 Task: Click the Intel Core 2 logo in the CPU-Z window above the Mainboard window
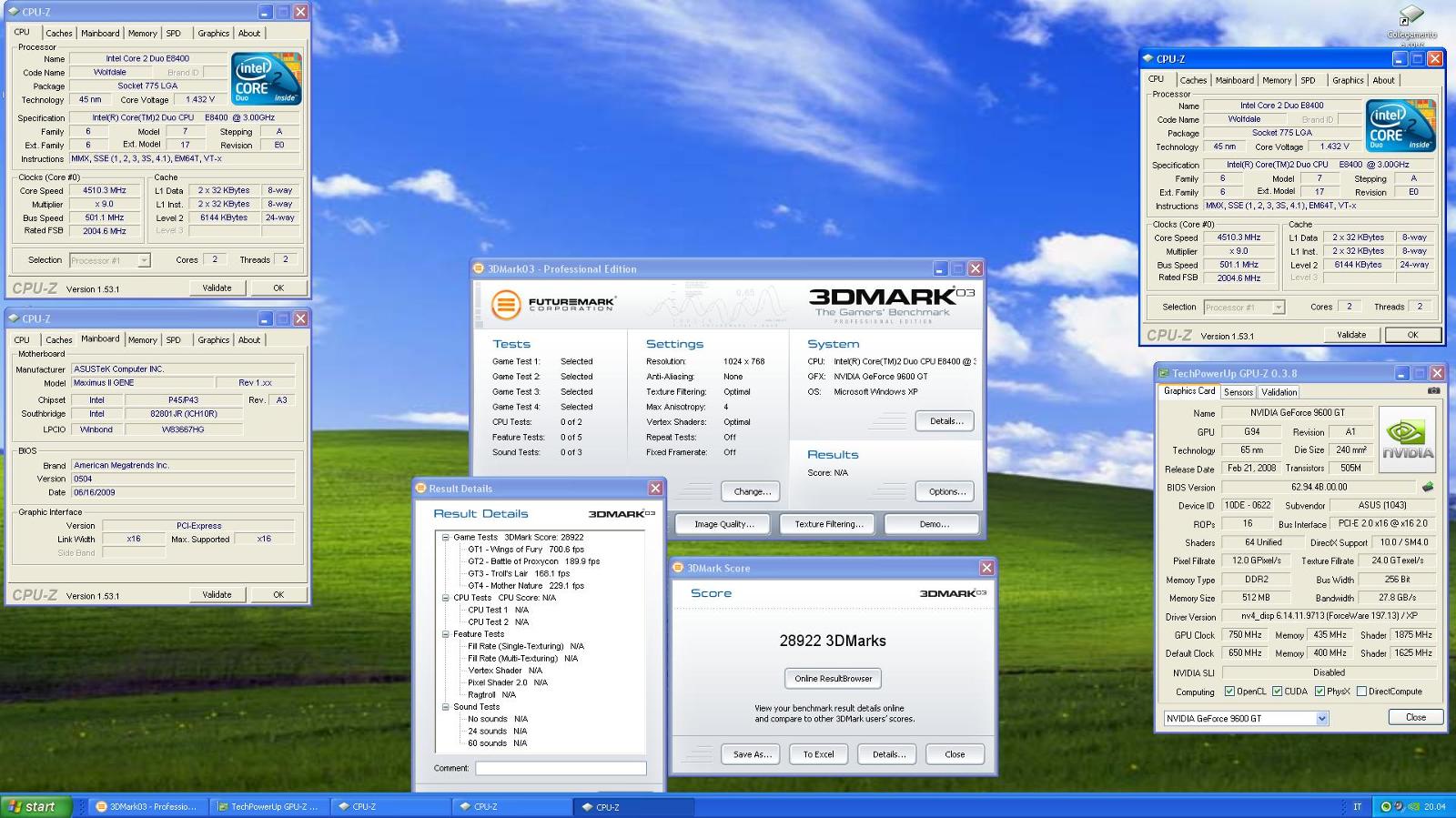click(x=267, y=79)
